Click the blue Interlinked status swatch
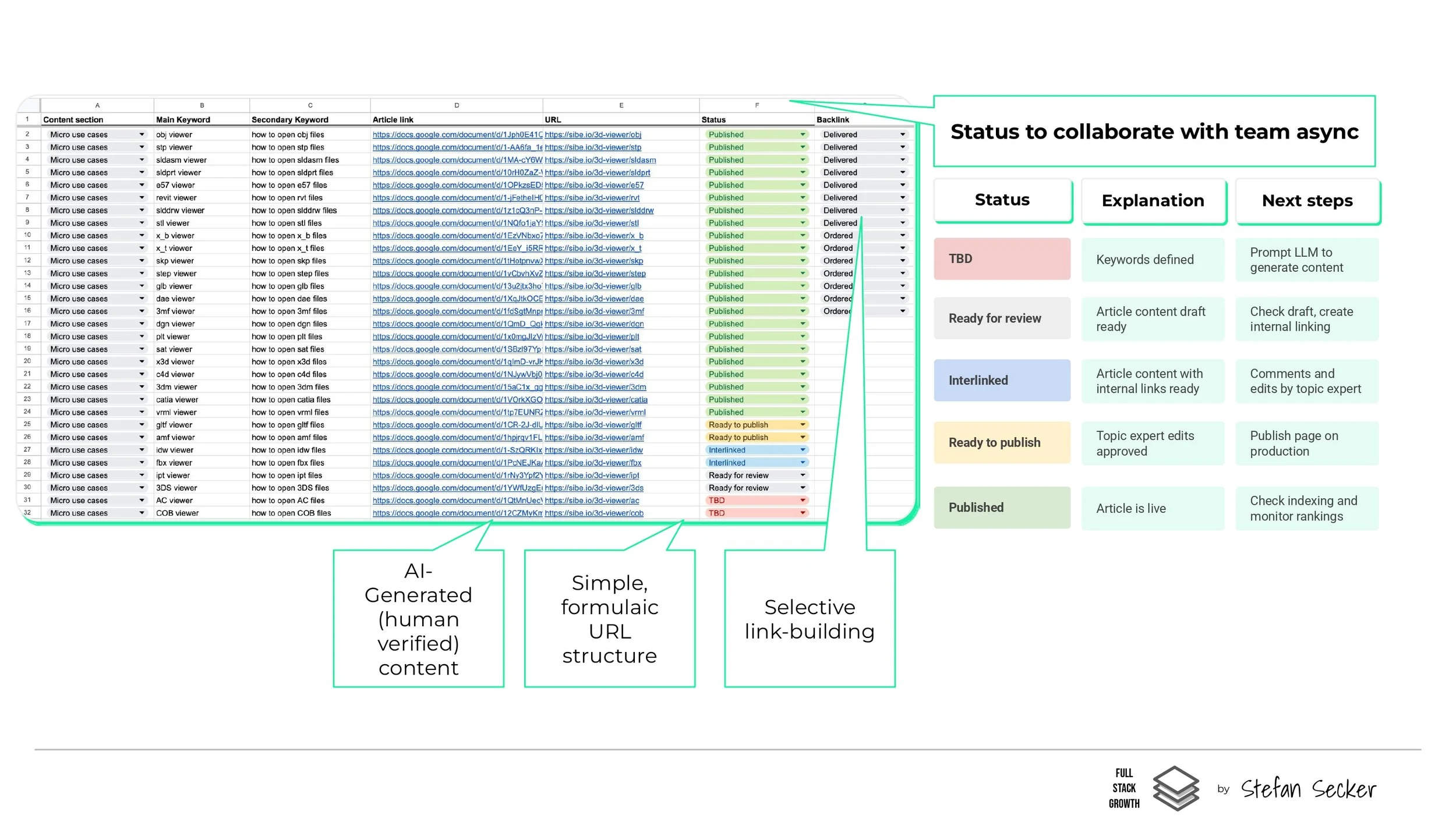This screenshot has width=1456, height=819. 1001,380
